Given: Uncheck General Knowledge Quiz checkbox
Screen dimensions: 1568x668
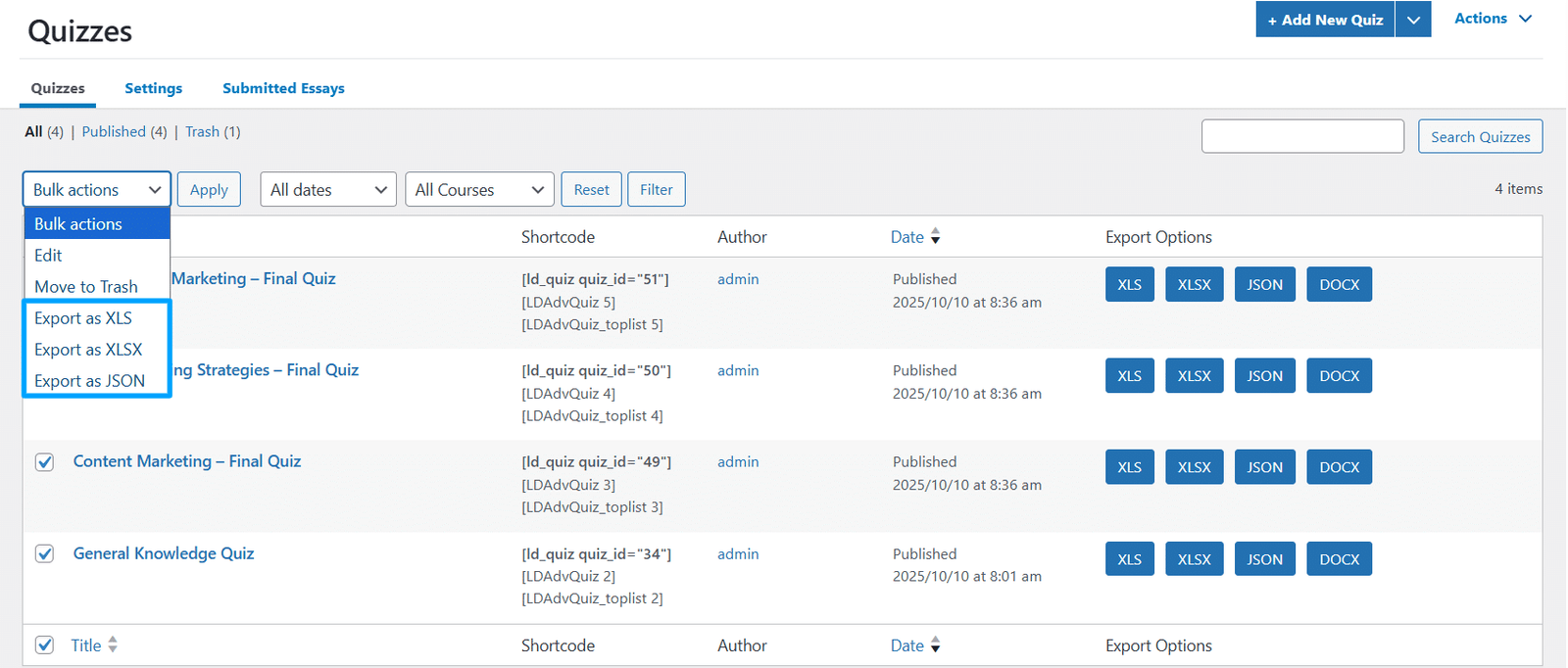Looking at the screenshot, I should pos(44,554).
